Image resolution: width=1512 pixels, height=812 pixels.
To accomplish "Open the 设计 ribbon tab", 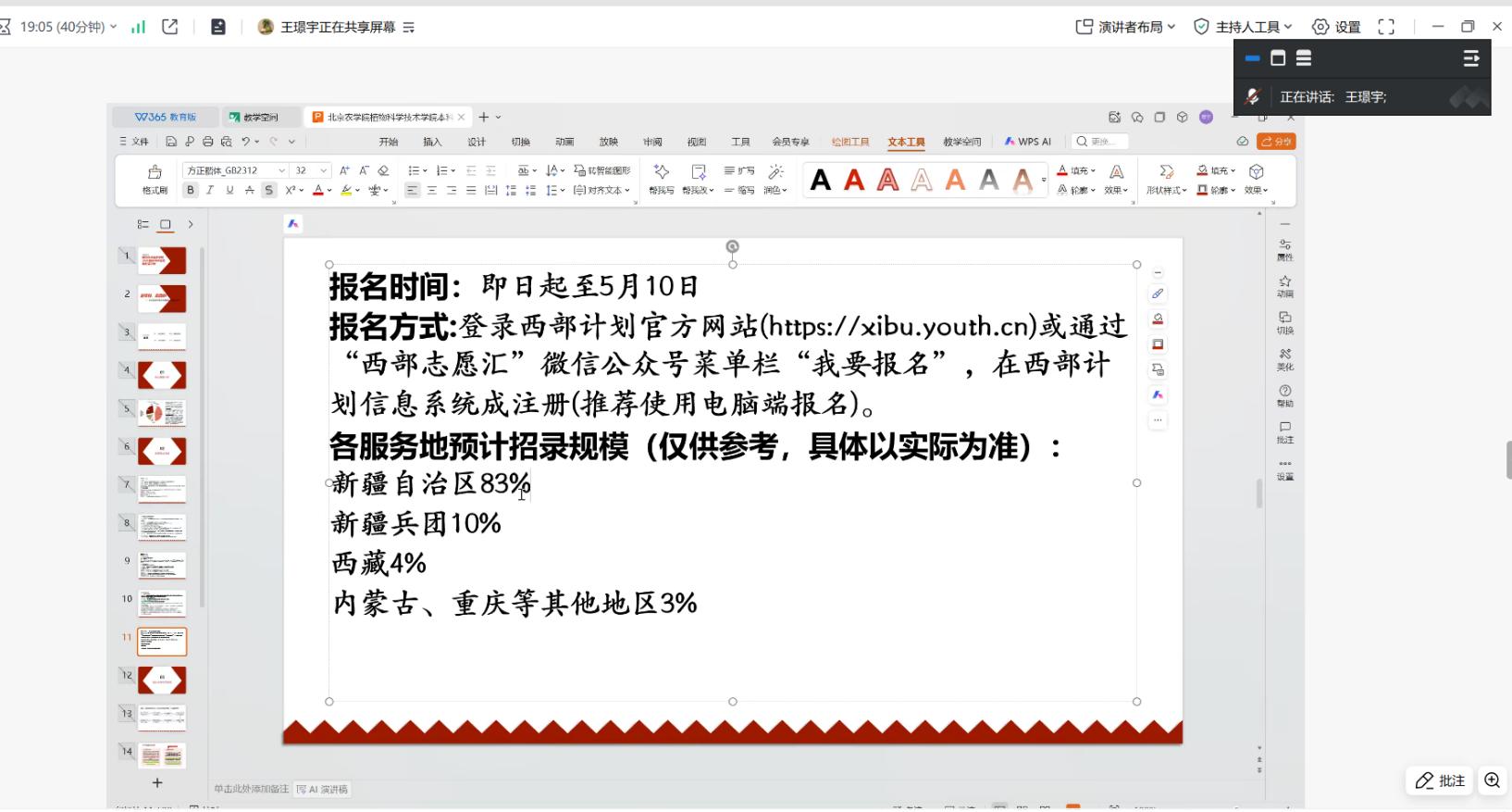I will 477,142.
